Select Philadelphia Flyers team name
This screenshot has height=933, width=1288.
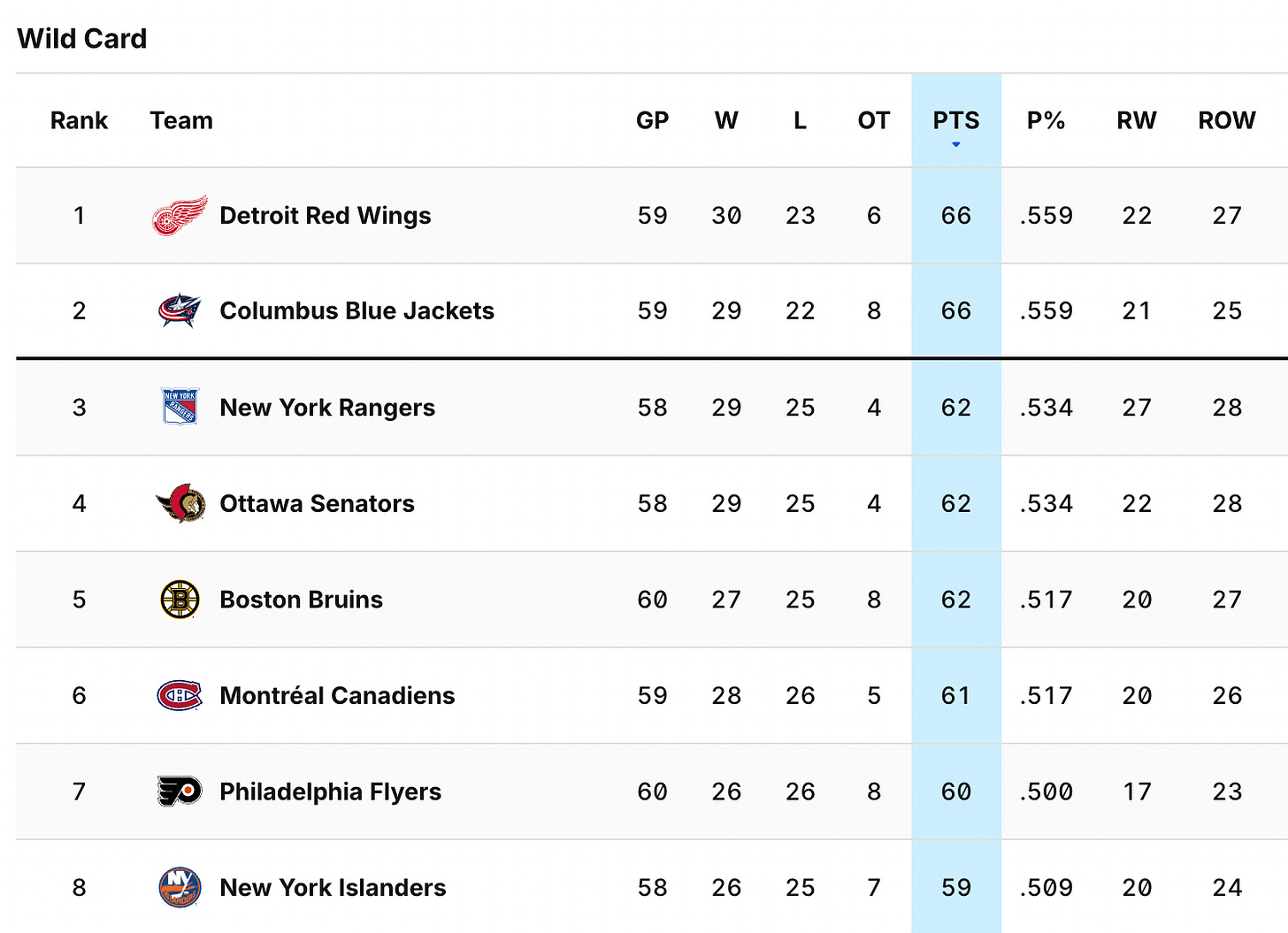coord(330,792)
